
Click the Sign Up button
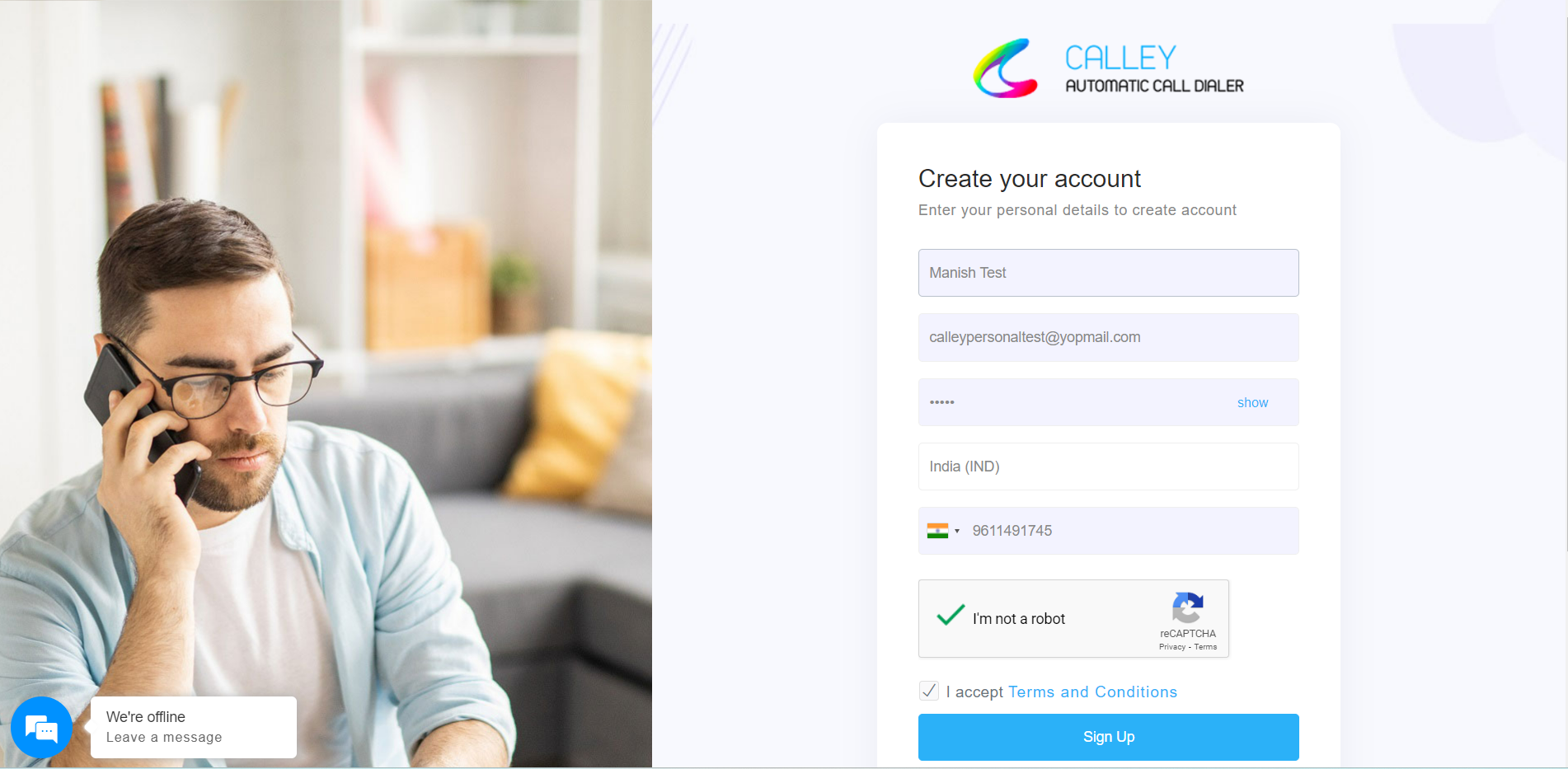[x=1109, y=737]
